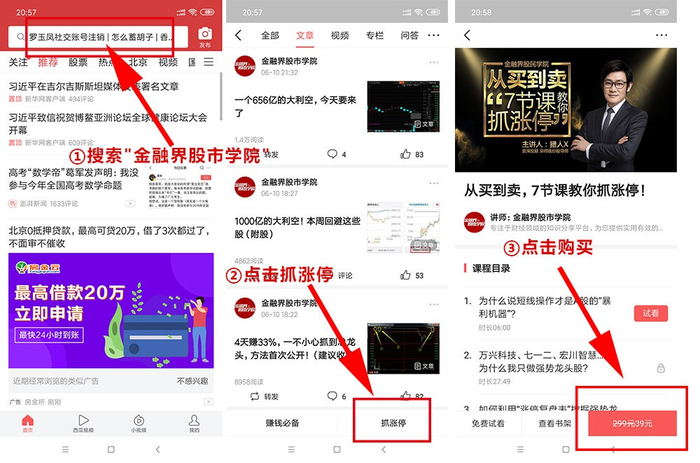
Task: Open the purple 最高借款20万 ad banner
Action: click(x=111, y=311)
